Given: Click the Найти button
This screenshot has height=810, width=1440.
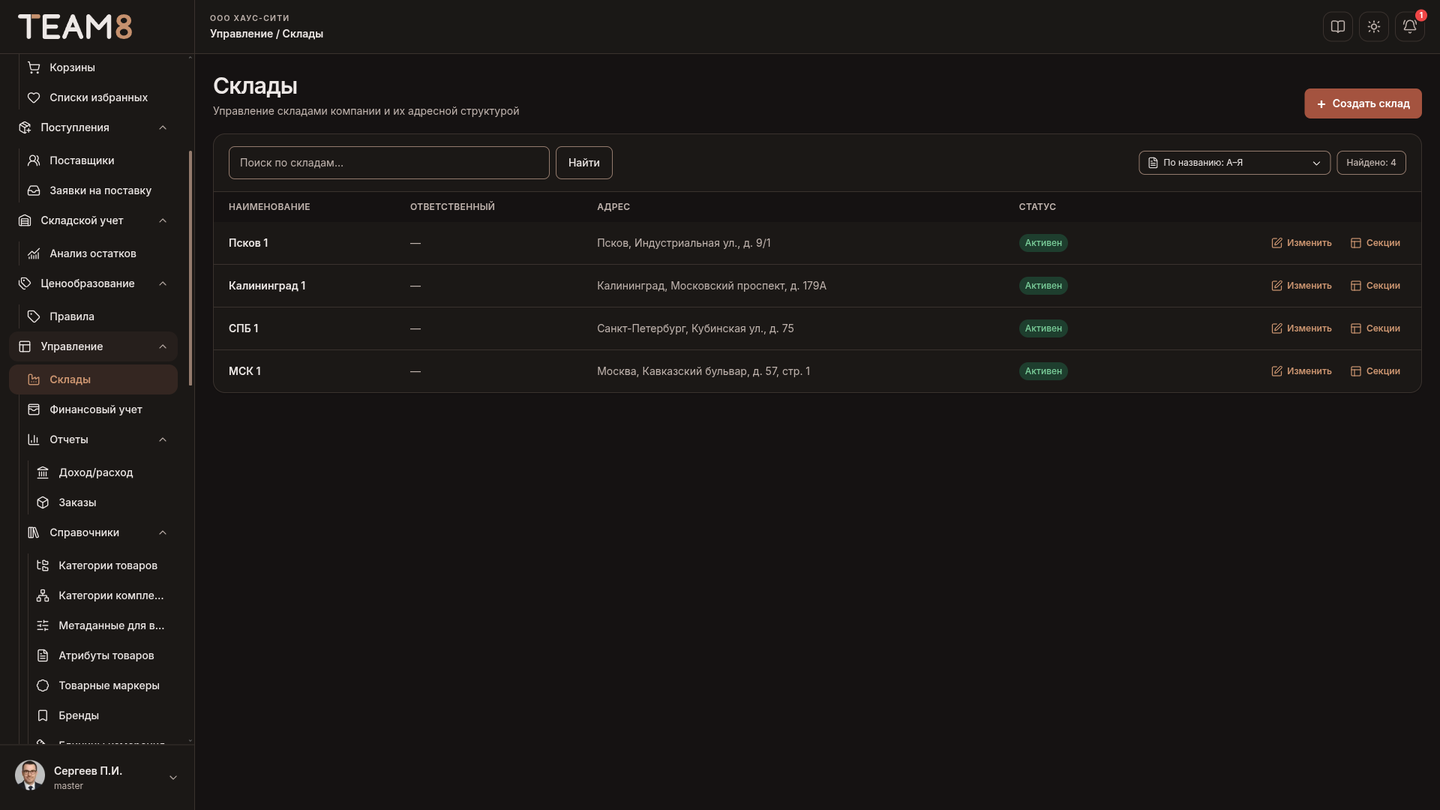Looking at the screenshot, I should point(584,163).
